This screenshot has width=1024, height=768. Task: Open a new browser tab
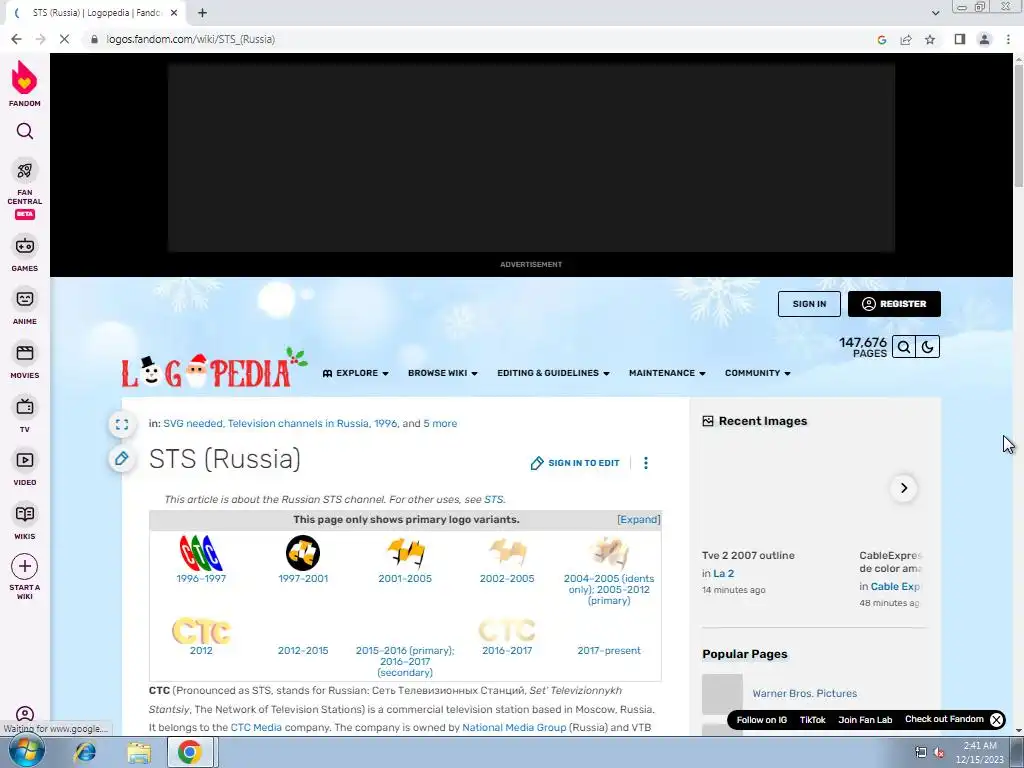click(202, 12)
